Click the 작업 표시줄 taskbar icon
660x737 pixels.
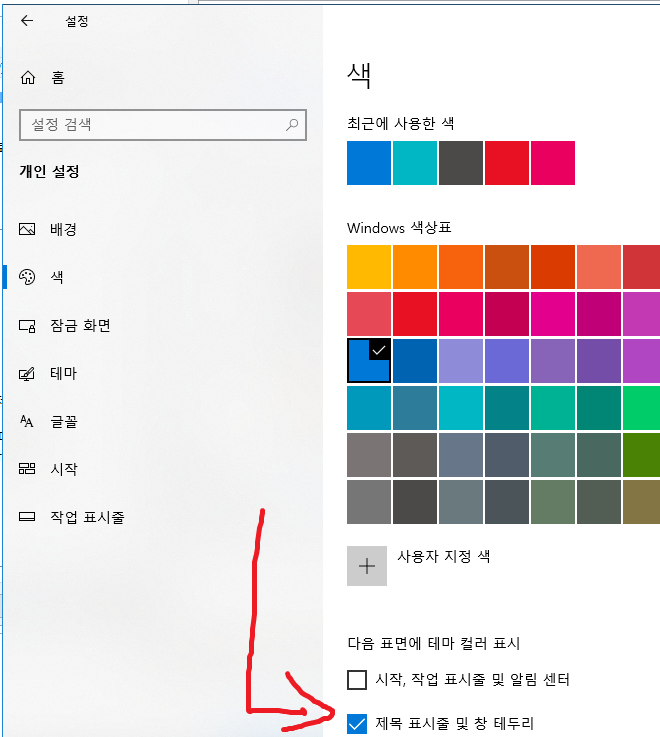coord(27,517)
